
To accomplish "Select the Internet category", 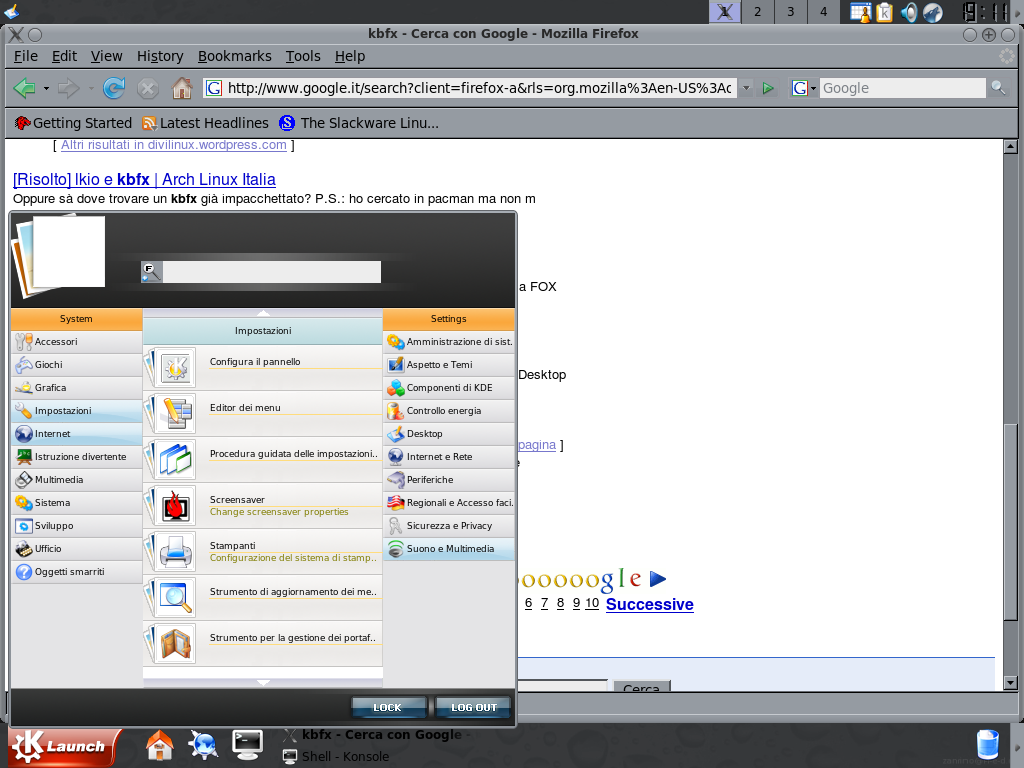I will tap(77, 434).
